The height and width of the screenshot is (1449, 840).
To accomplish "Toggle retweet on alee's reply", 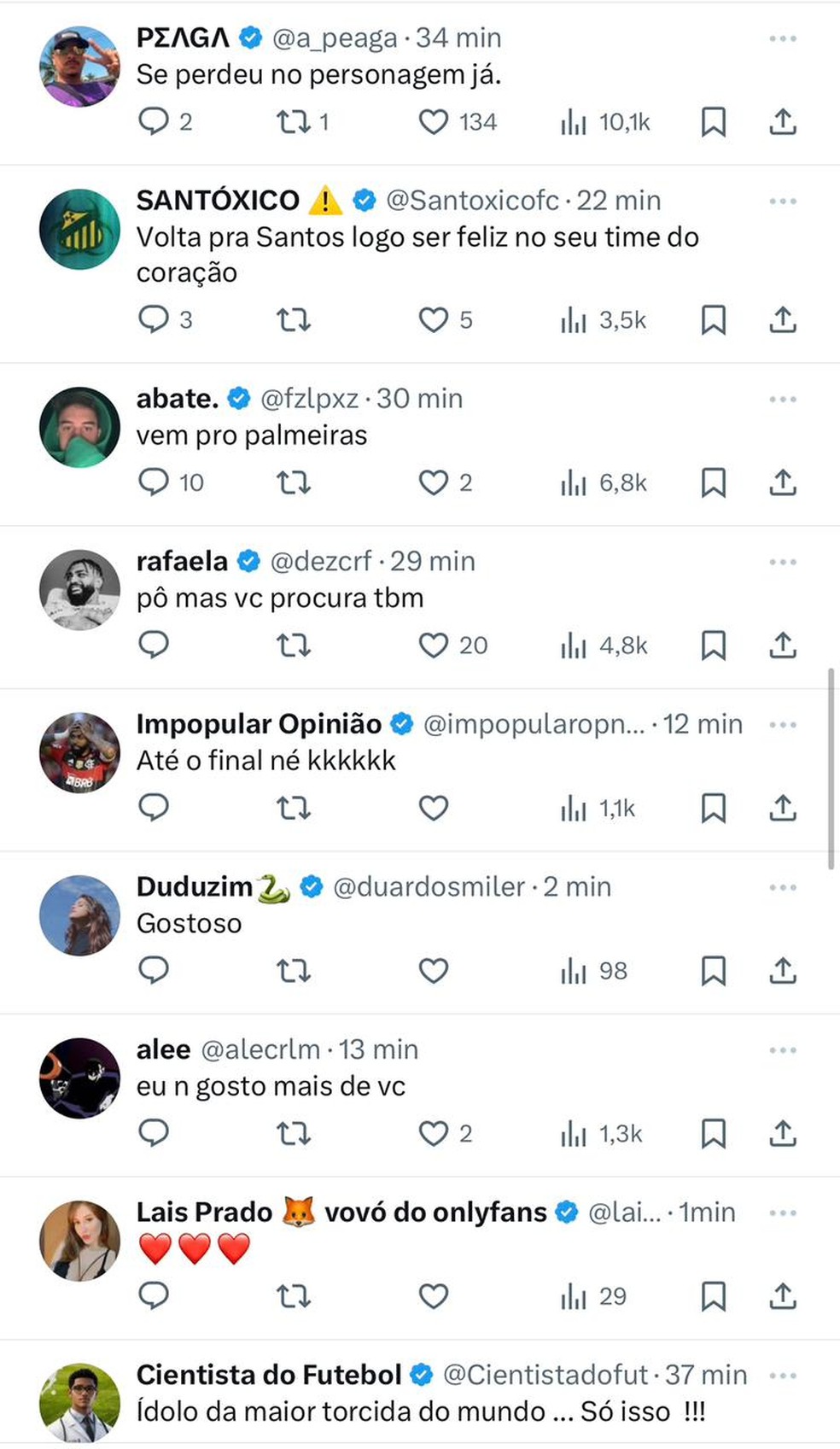I will tap(293, 1134).
